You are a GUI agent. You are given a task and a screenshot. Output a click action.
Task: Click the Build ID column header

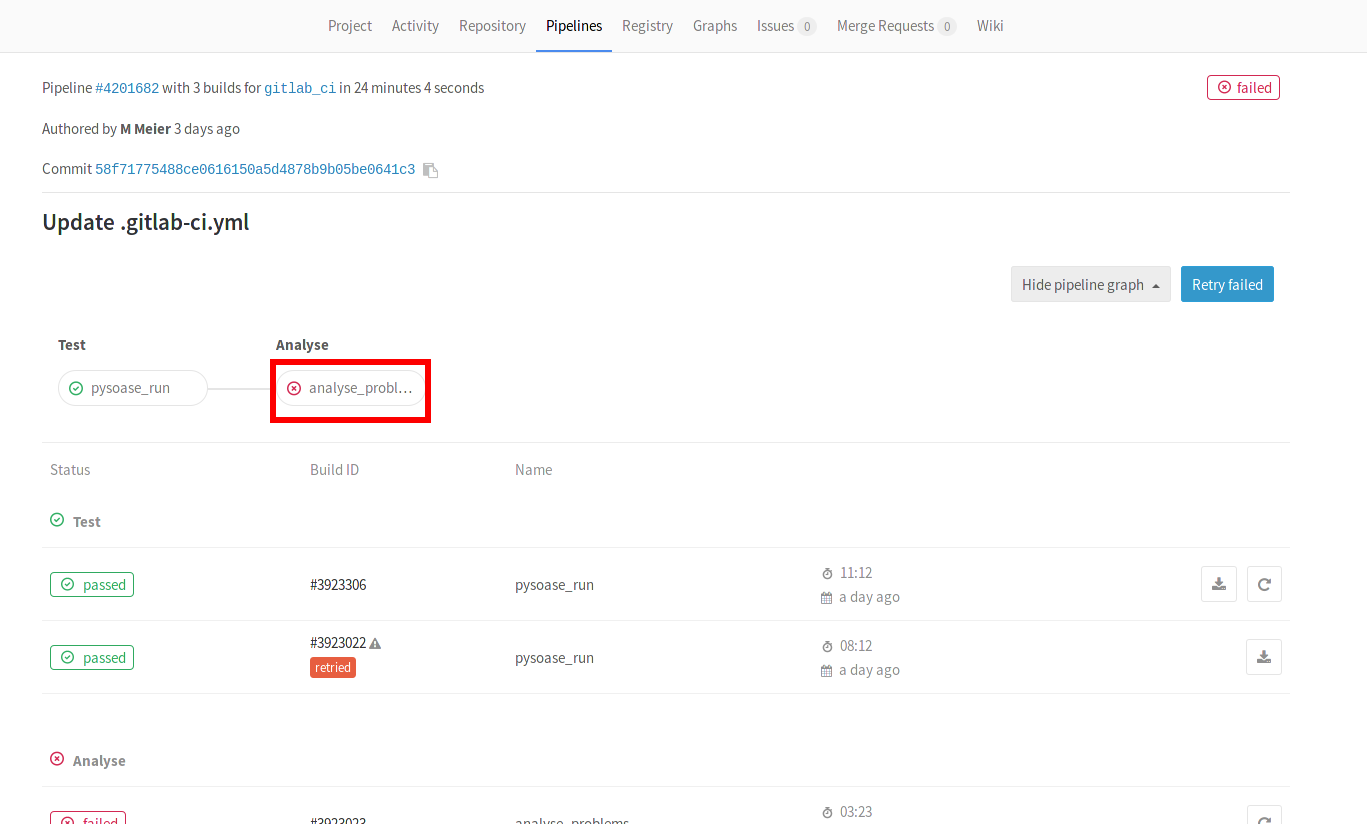(x=334, y=469)
